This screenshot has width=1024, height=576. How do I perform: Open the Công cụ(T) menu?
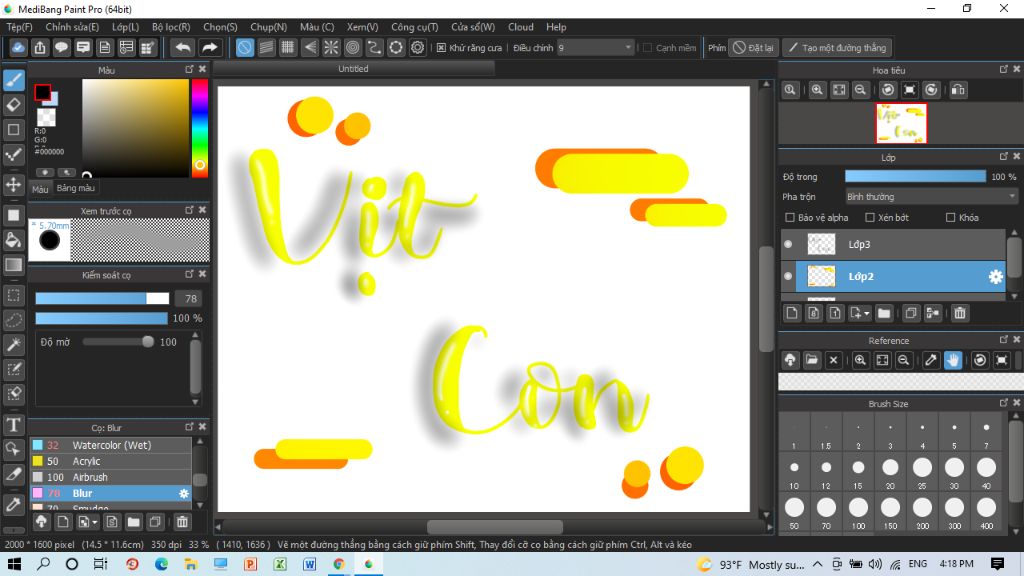coord(415,27)
